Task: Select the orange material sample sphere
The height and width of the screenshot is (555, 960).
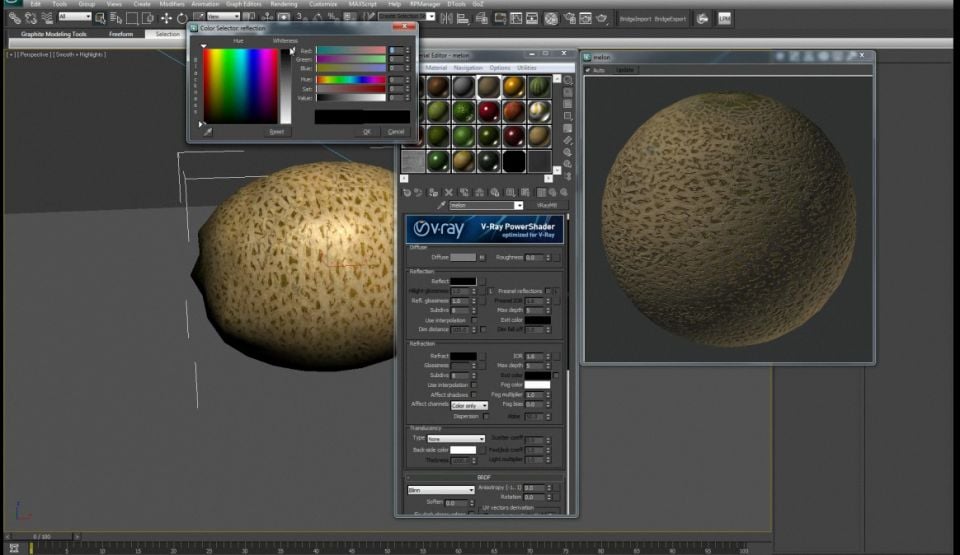Action: (513, 87)
